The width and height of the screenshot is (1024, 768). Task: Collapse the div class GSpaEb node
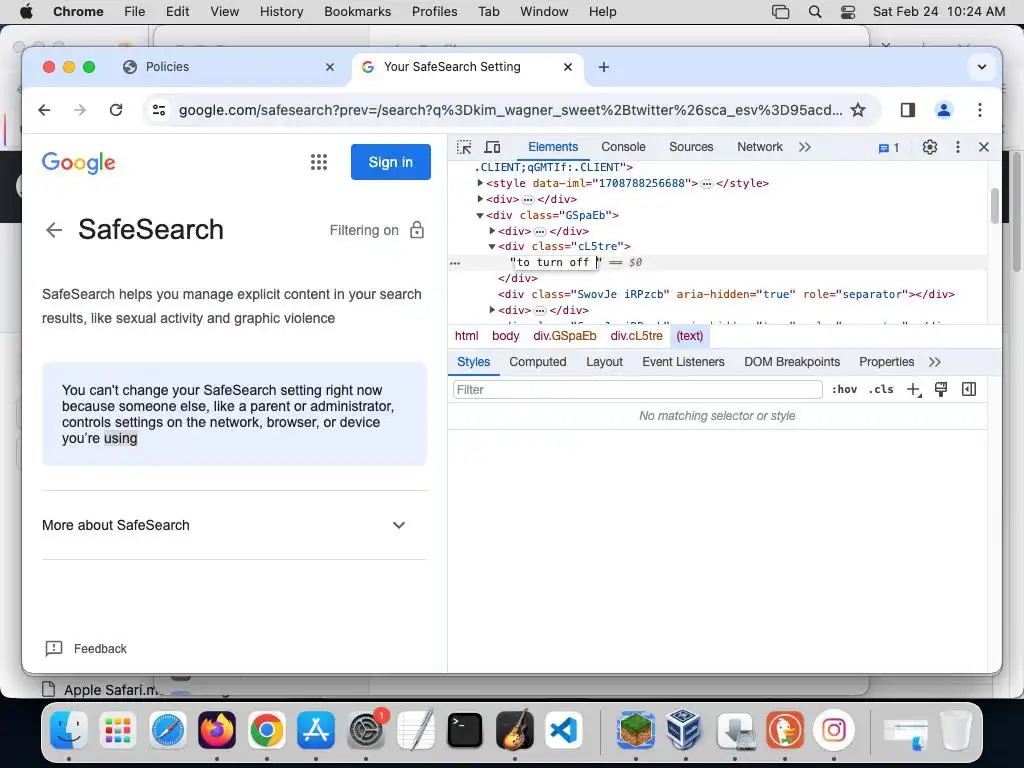pyautogui.click(x=480, y=215)
